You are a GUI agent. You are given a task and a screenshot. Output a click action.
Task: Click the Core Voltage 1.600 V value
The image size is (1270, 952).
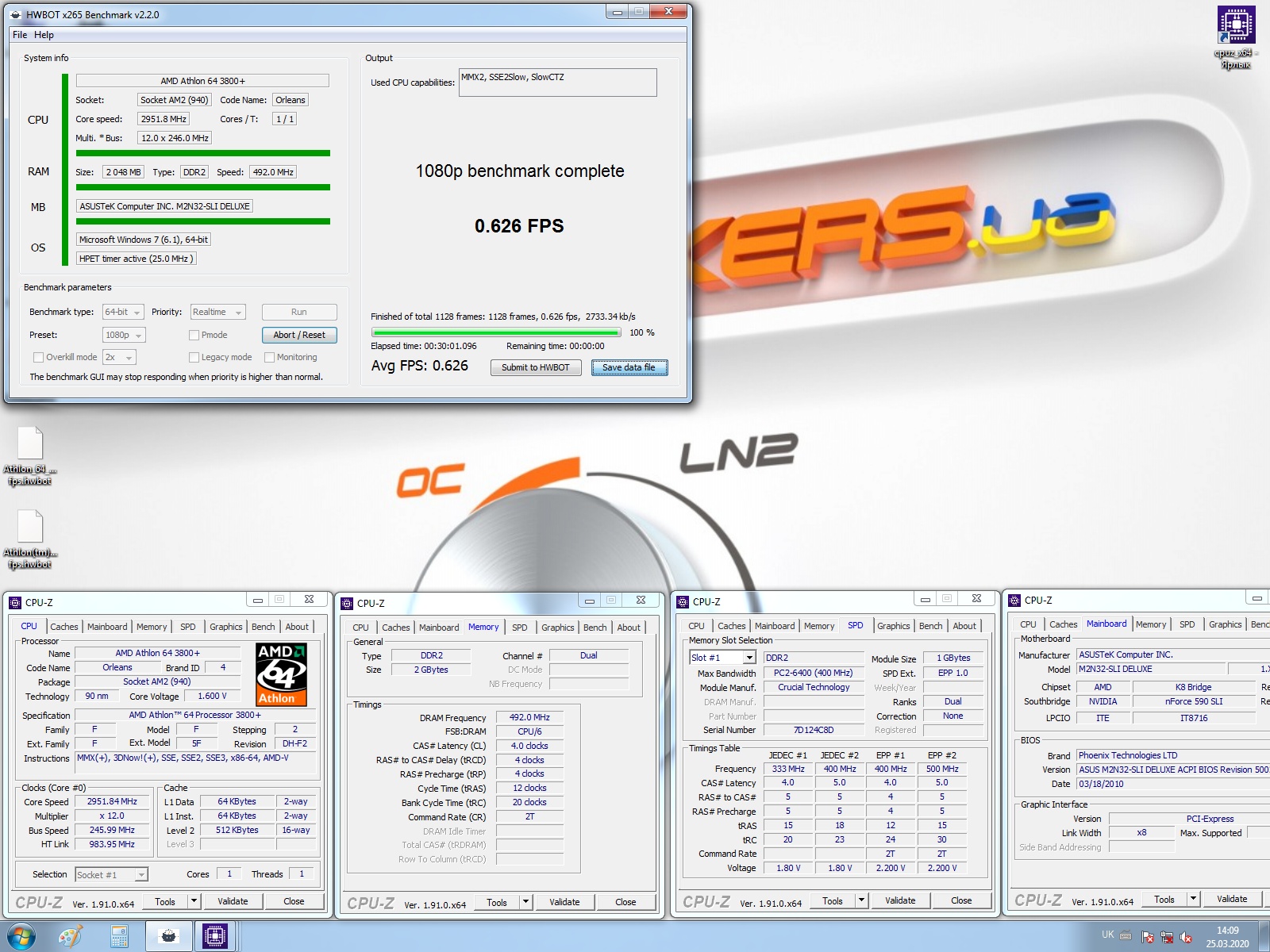pos(212,696)
